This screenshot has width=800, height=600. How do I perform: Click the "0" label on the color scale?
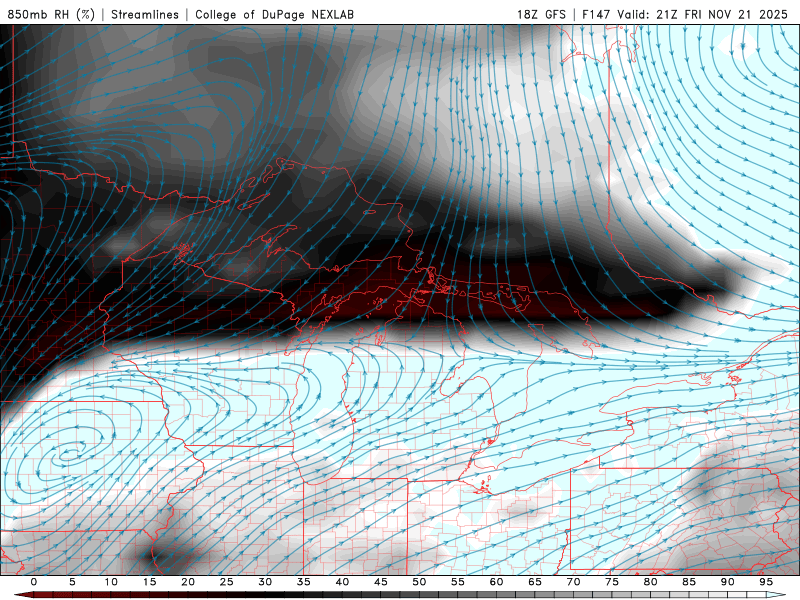click(34, 582)
